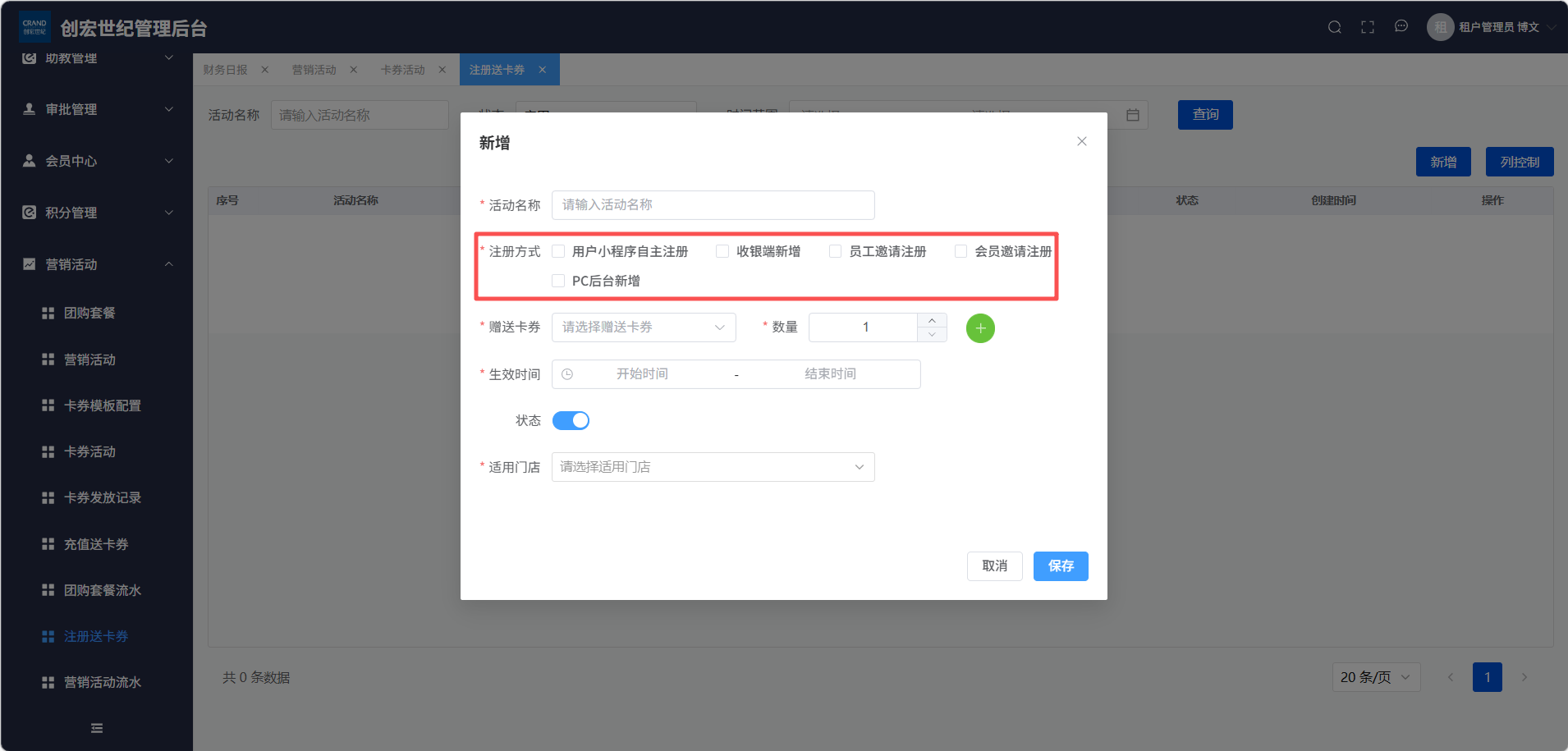Screen dimensions: 1568x751
Task: Click the tenant avatar icon in top right
Action: [x=1439, y=26]
